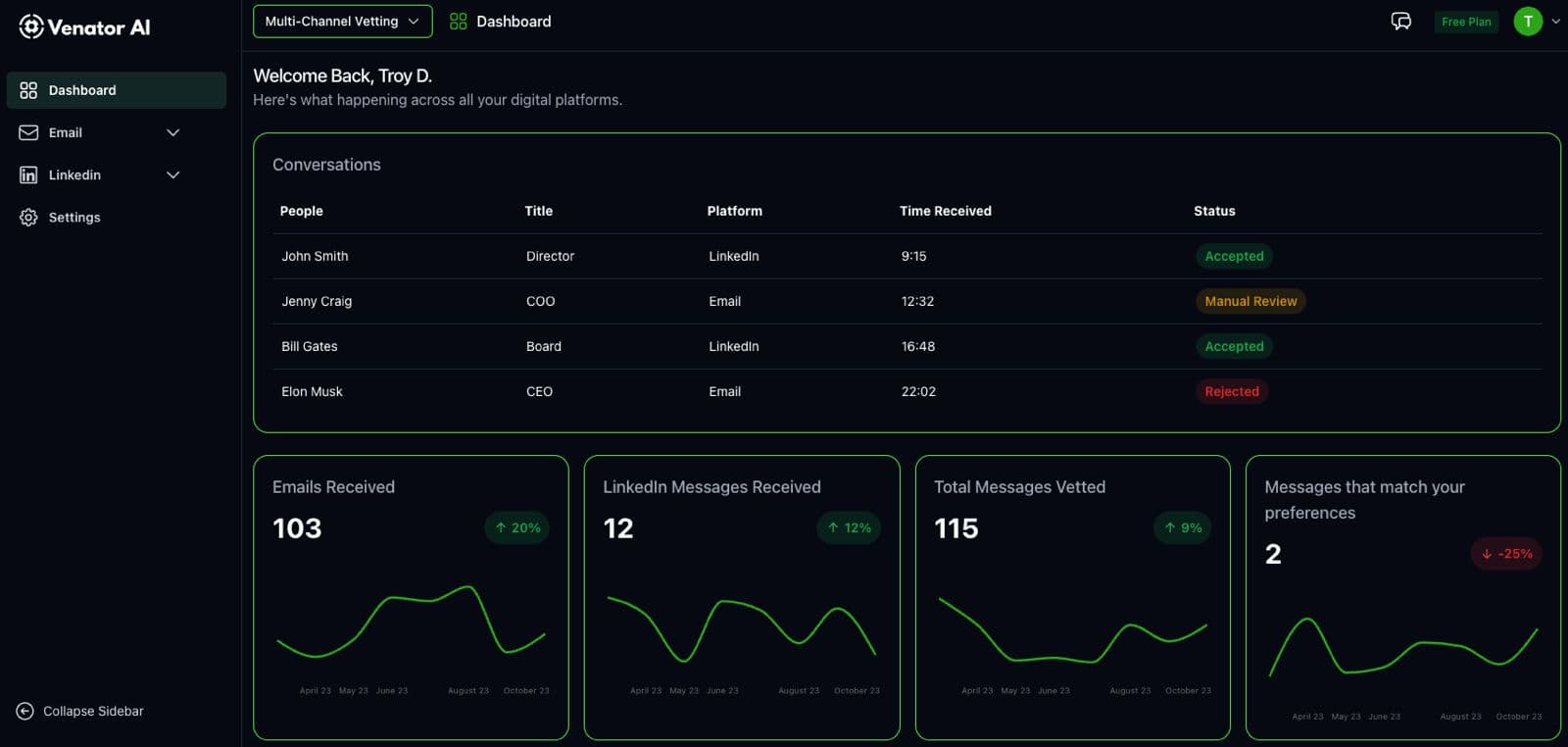Viewport: 1568px width, 747px height.
Task: Open the Multi-Channel Vetting dropdown
Action: click(342, 22)
